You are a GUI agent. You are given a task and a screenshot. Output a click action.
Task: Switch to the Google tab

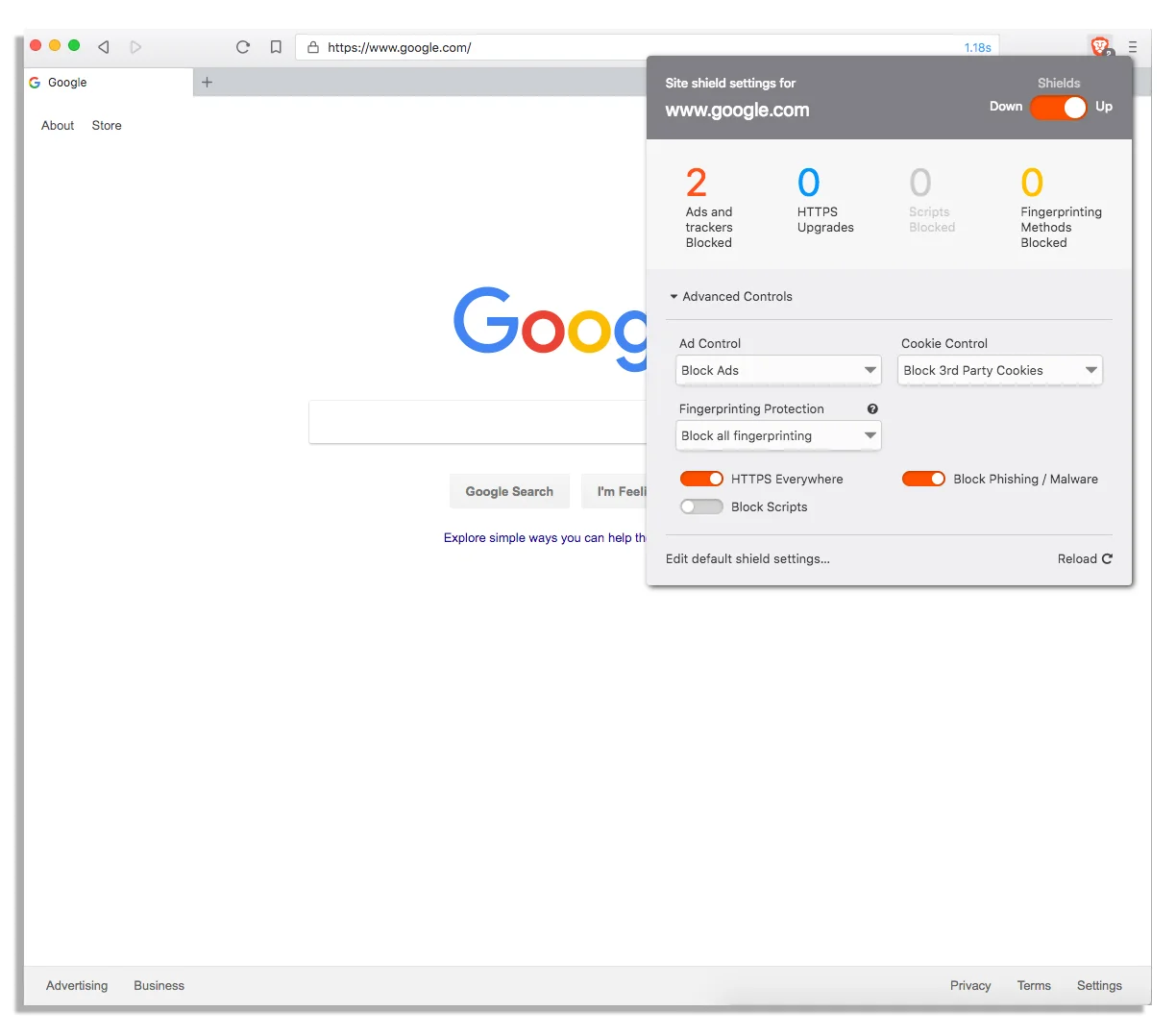click(108, 83)
